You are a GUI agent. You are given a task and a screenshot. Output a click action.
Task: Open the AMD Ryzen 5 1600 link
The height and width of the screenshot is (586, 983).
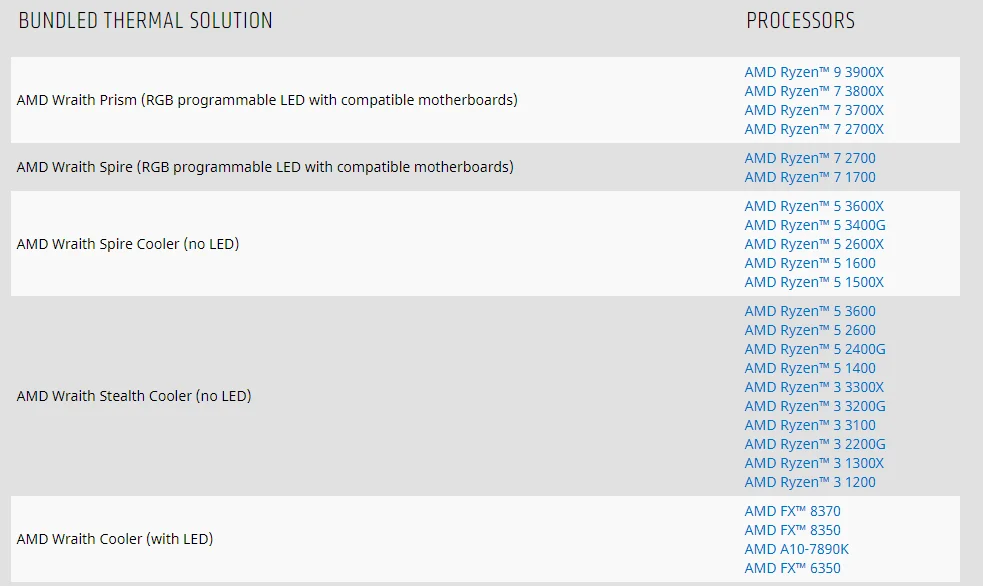[810, 263]
